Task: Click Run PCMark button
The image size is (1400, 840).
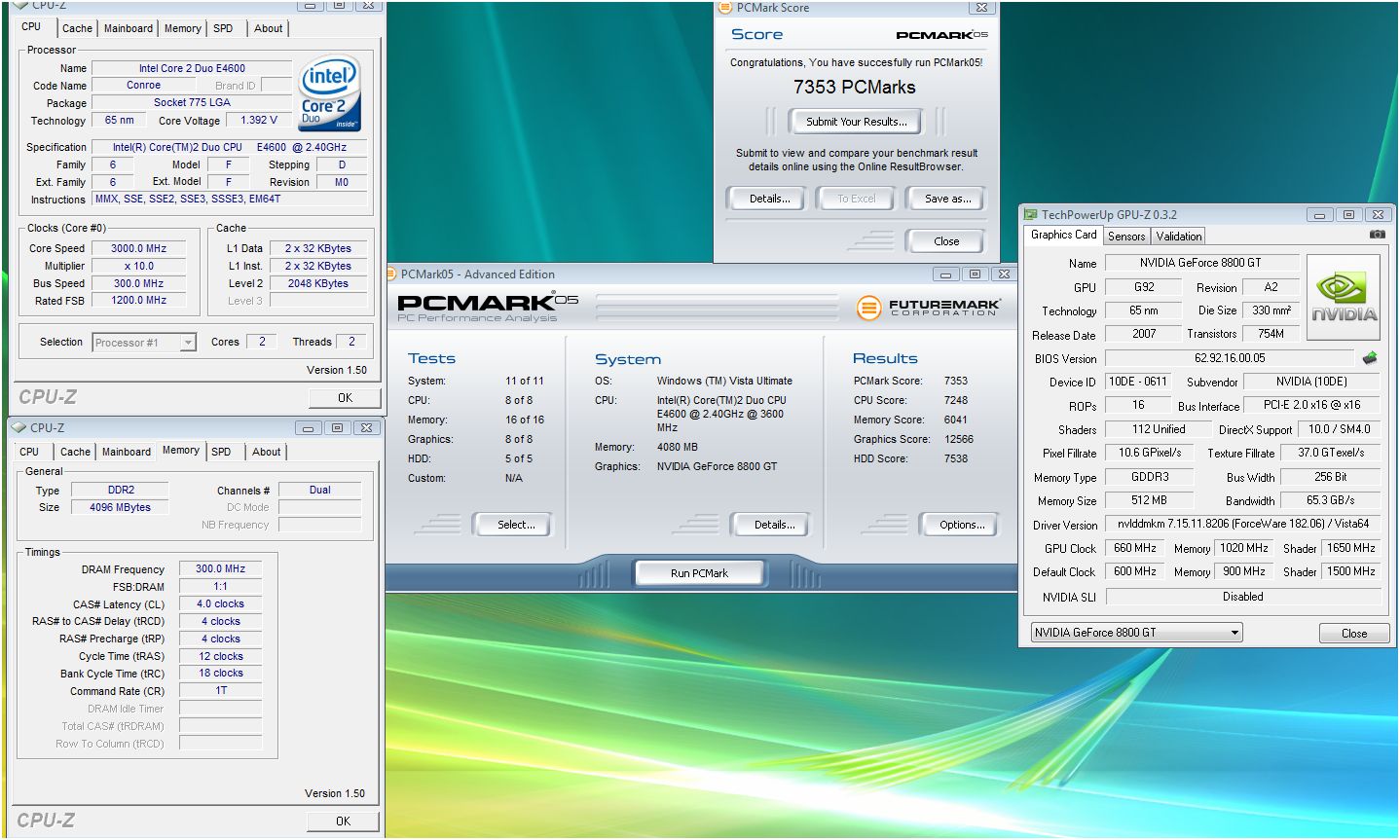Action: coord(699,573)
